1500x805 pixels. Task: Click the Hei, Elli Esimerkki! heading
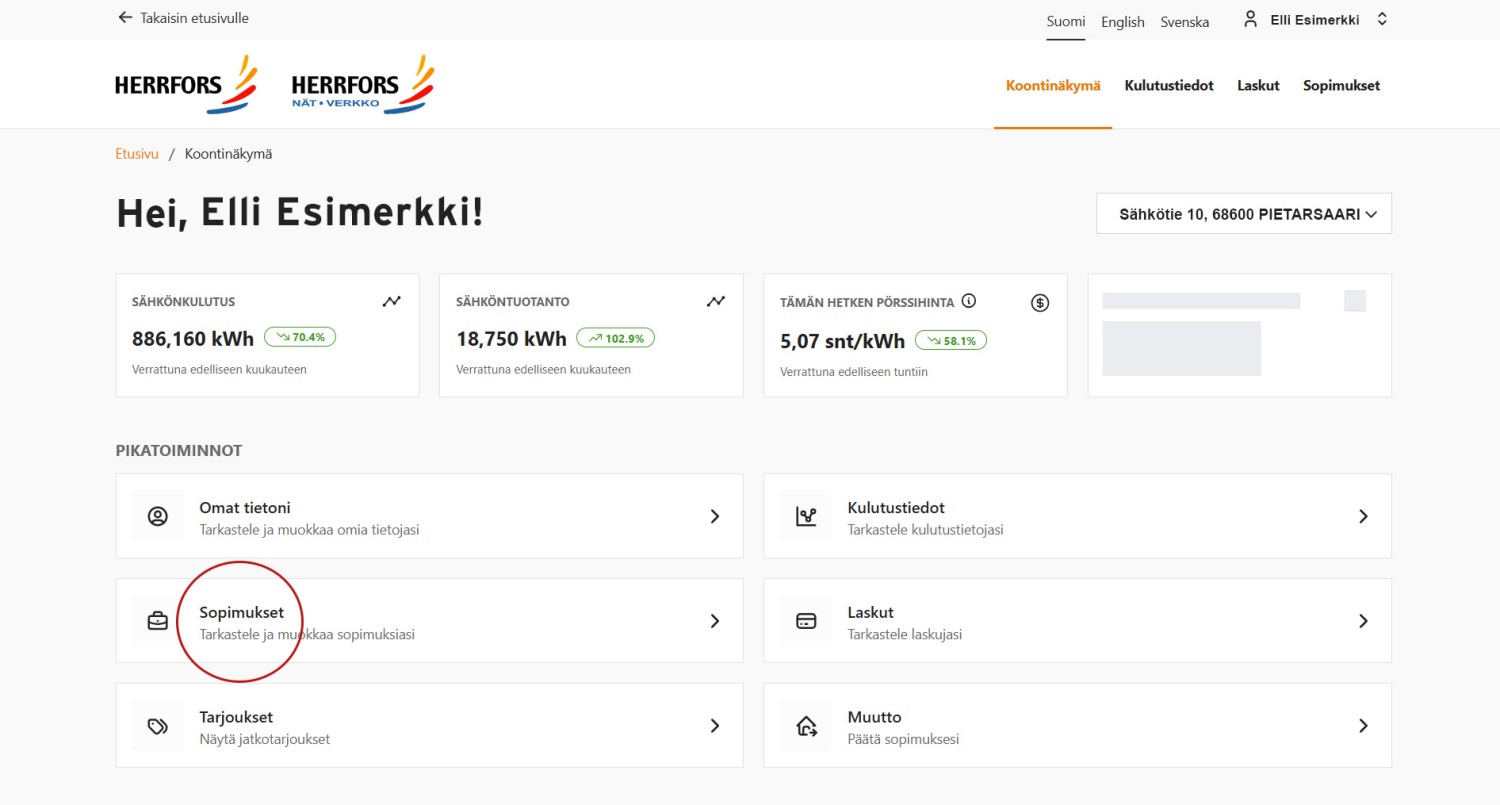pyautogui.click(x=300, y=213)
